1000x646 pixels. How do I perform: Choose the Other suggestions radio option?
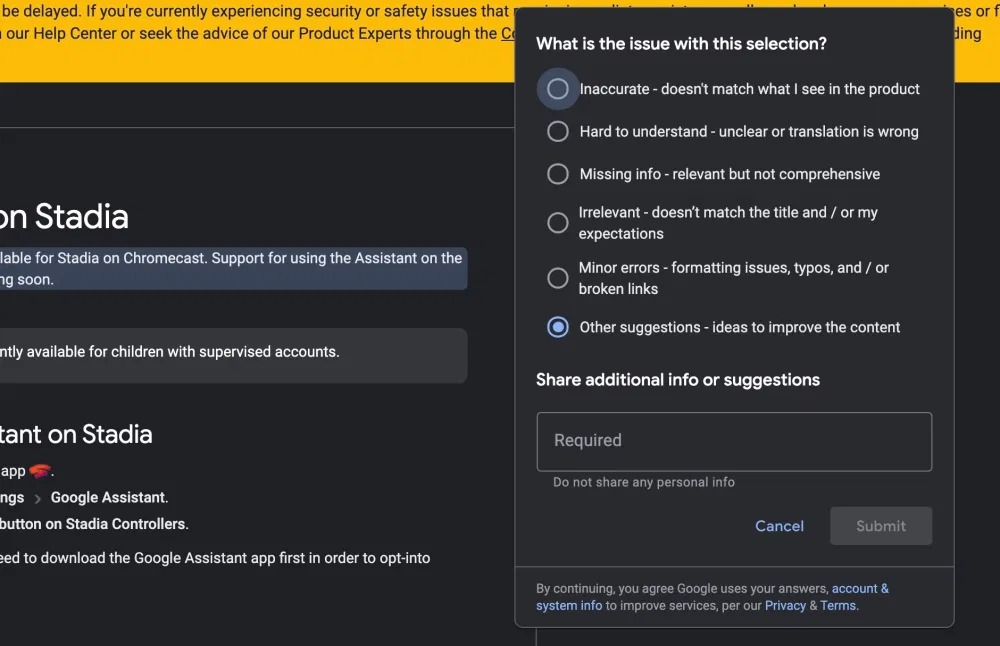click(558, 327)
